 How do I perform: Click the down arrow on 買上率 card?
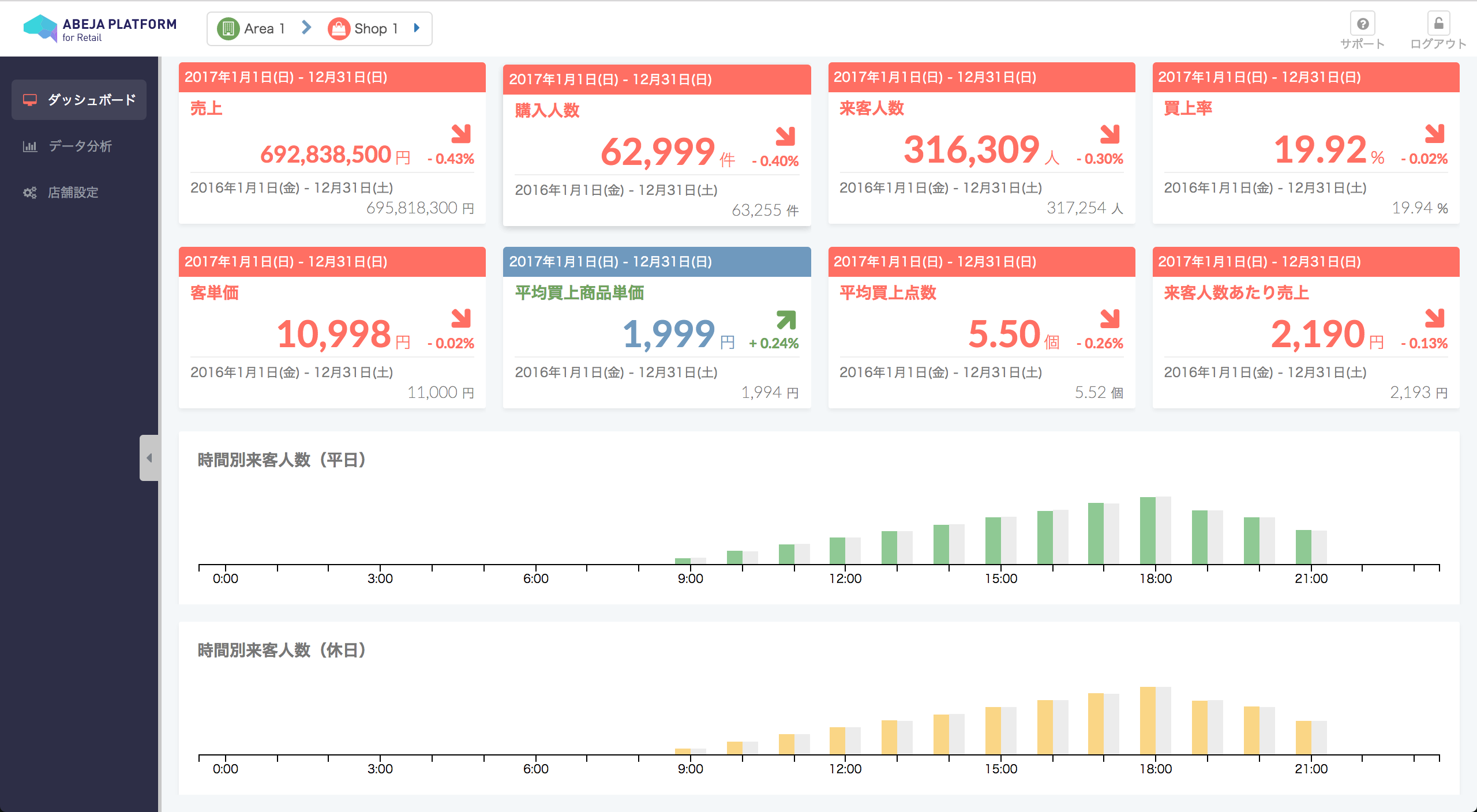tap(1435, 134)
